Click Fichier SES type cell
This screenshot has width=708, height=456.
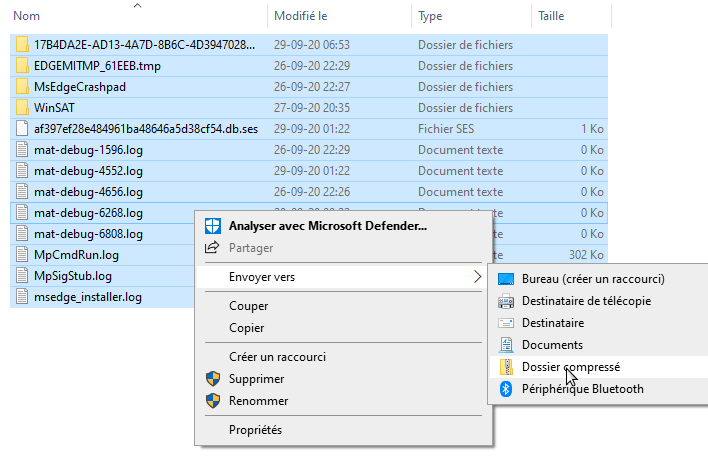pyautogui.click(x=446, y=129)
